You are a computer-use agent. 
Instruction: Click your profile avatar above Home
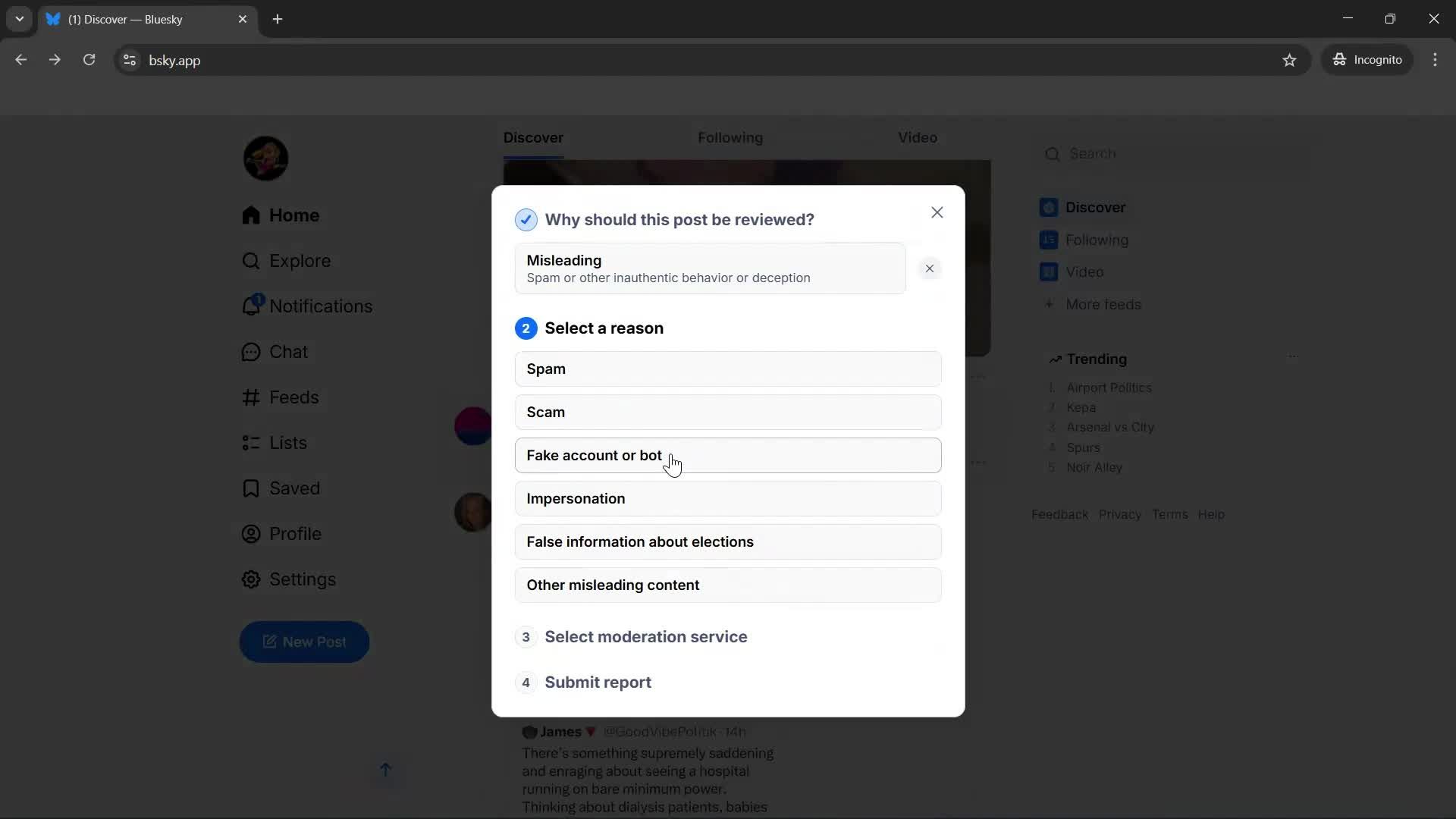click(265, 158)
